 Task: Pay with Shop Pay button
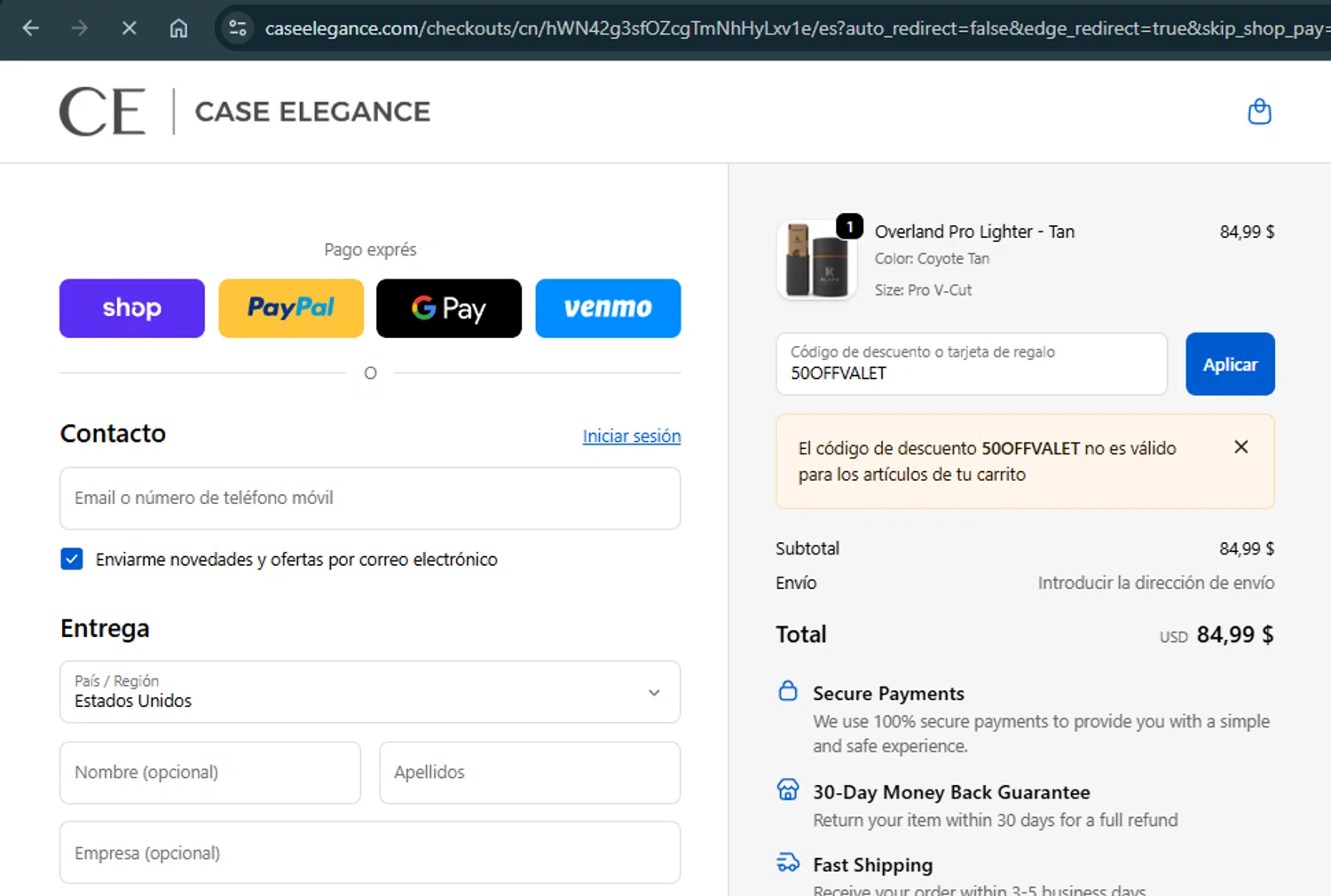pos(132,308)
